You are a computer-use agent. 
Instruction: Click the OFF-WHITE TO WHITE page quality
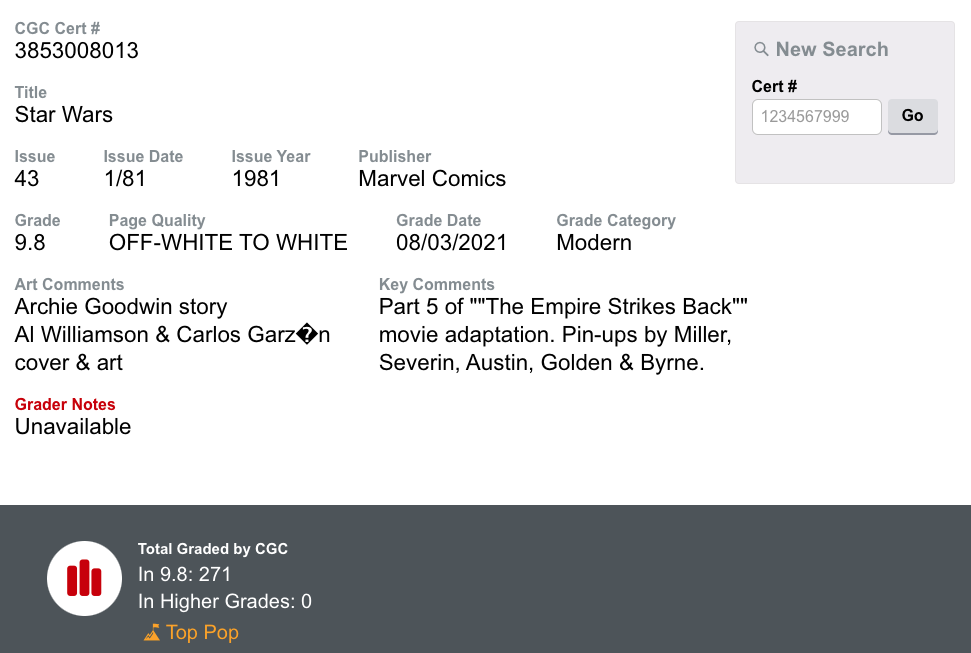point(228,243)
